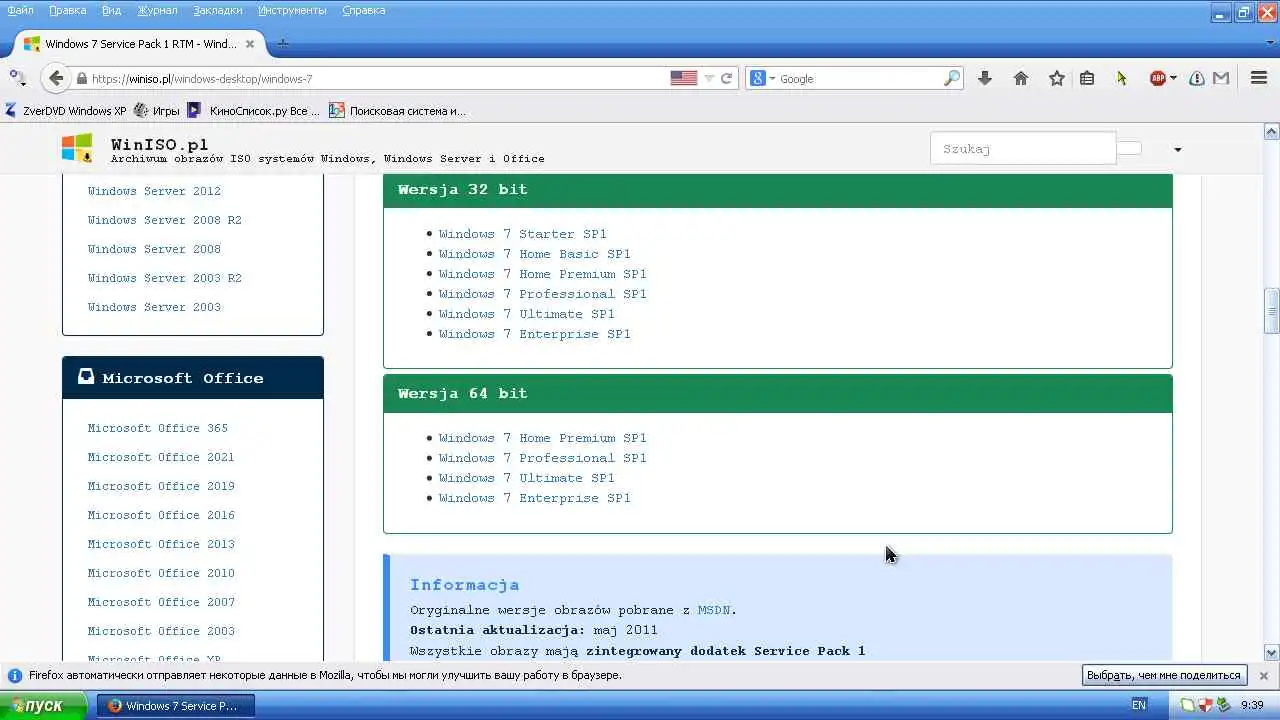Open the Игры bookmark
The height and width of the screenshot is (720, 1280).
pyautogui.click(x=156, y=111)
